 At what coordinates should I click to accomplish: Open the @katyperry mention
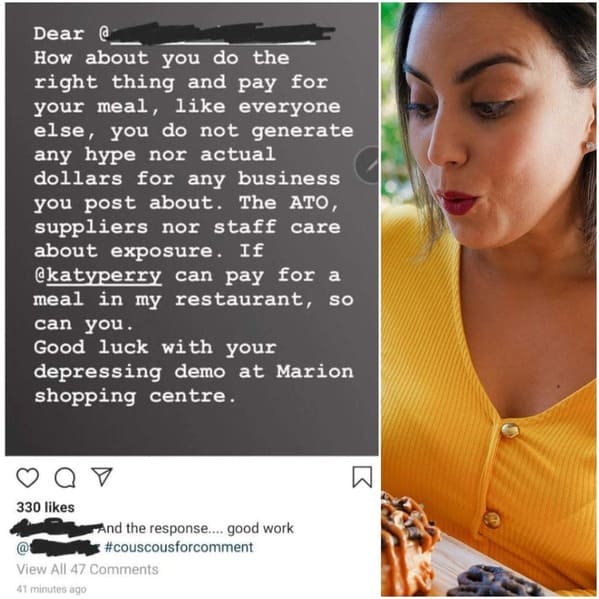click(98, 275)
